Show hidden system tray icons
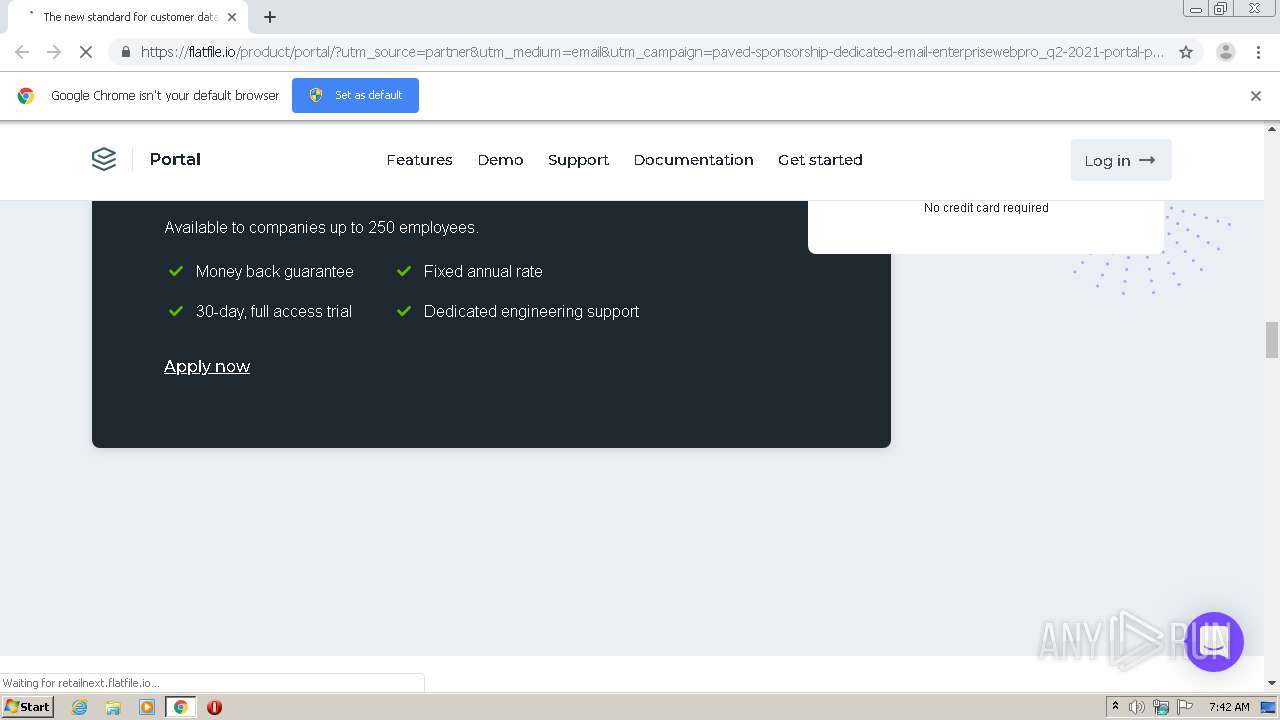This screenshot has height=720, width=1280. coord(1115,706)
